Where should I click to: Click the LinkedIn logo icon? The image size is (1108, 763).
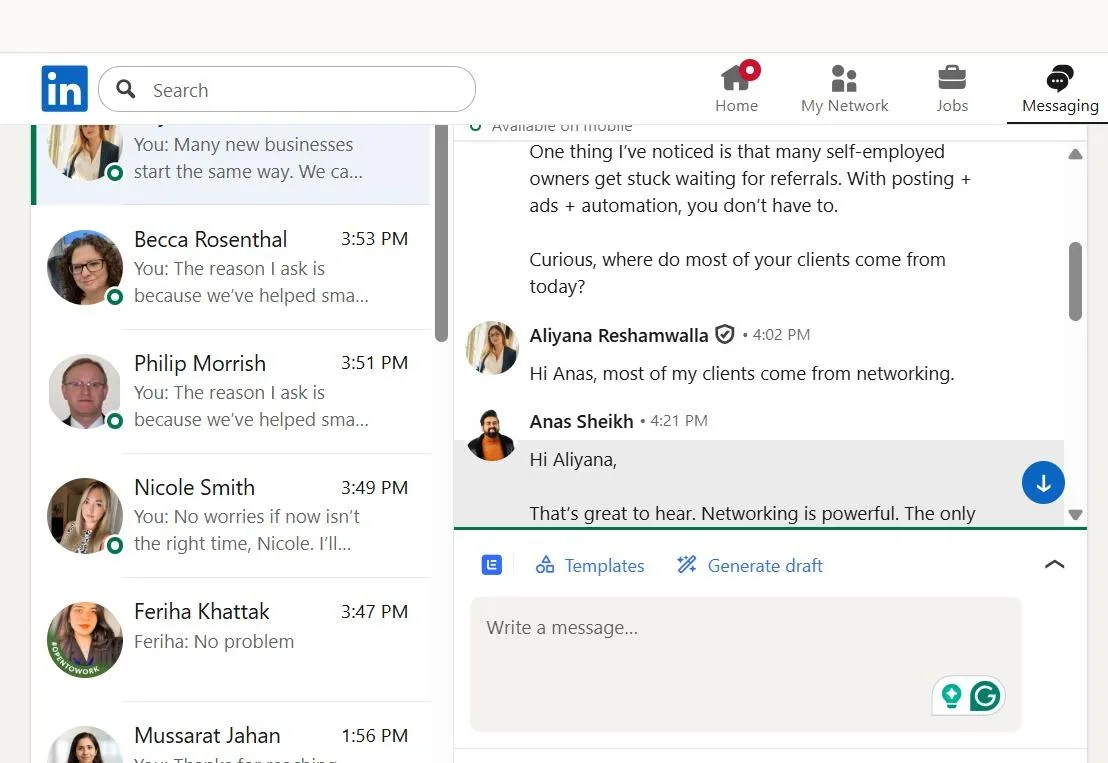[x=64, y=88]
